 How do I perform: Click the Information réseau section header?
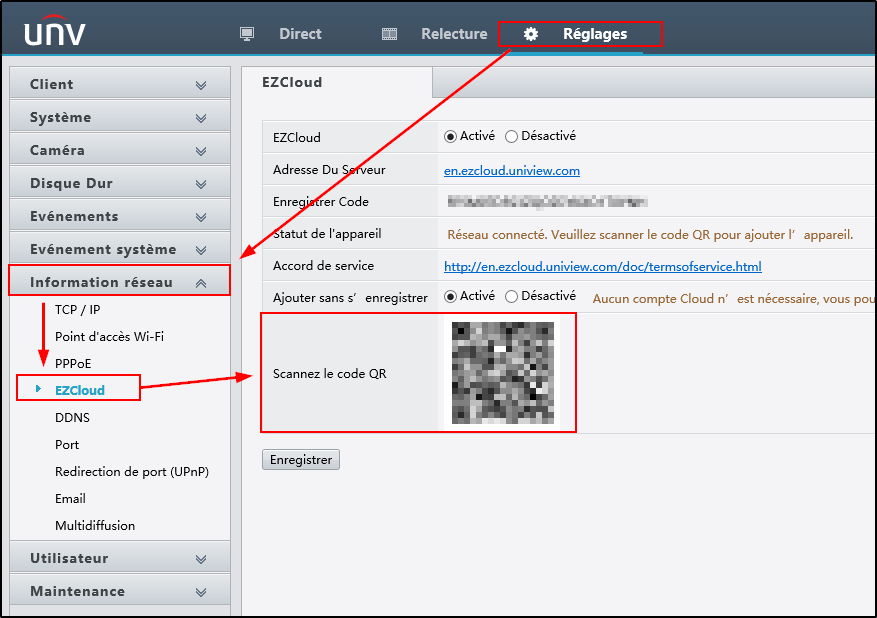pos(120,282)
